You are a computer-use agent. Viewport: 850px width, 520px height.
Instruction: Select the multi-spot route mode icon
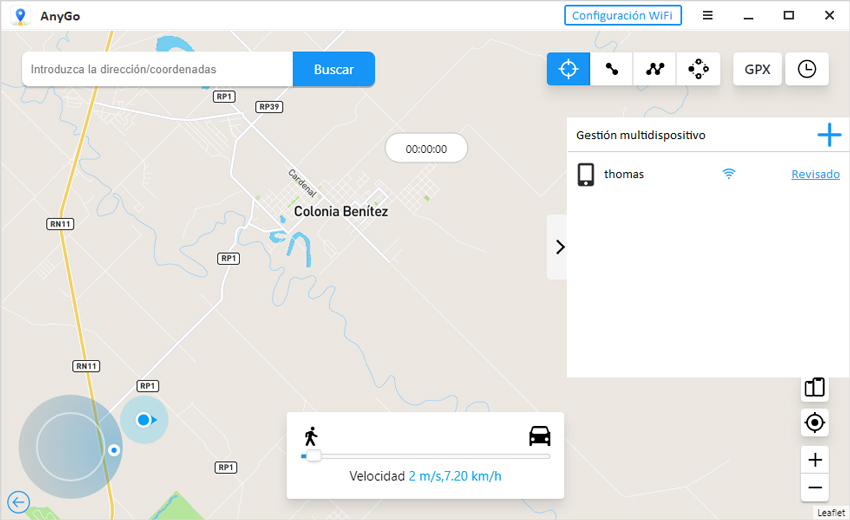(x=655, y=69)
